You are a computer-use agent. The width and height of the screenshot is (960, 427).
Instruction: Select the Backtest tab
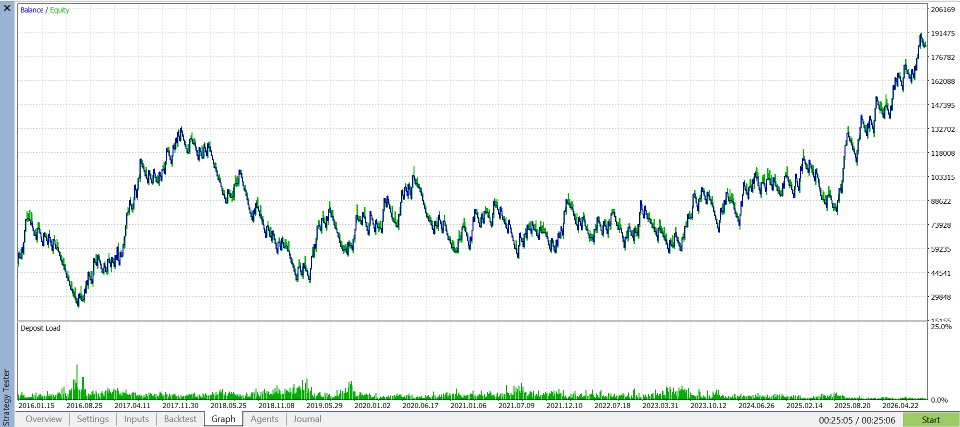(180, 419)
